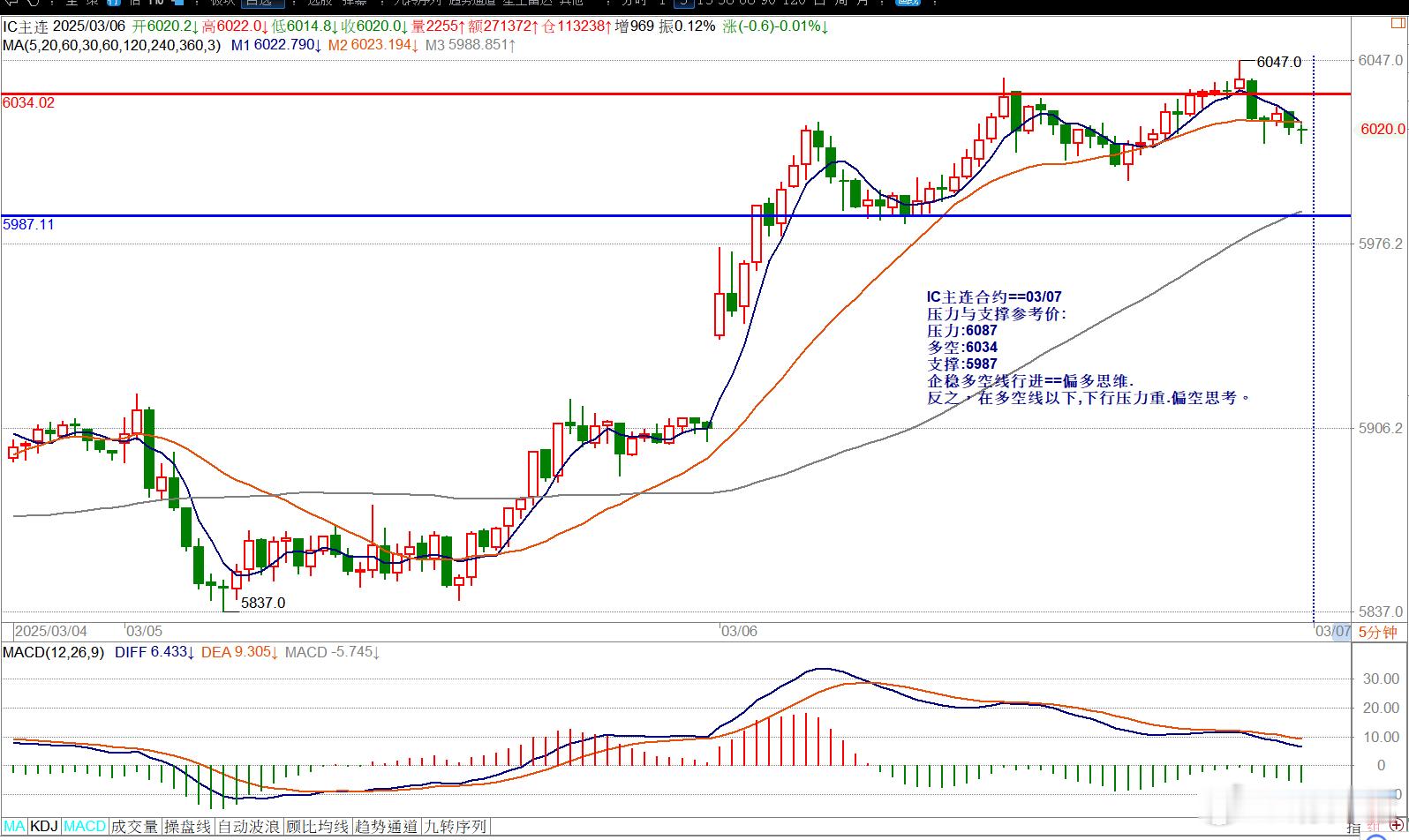The image size is (1409, 840).
Task: Select the blue 5987.11 horizontal line label
Action: tap(28, 224)
